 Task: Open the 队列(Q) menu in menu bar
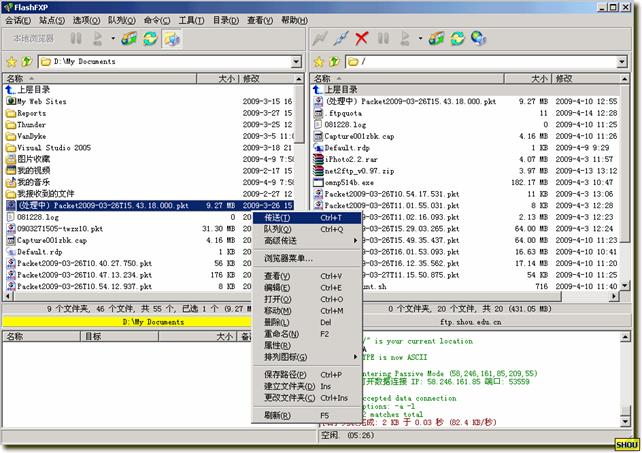click(x=122, y=20)
